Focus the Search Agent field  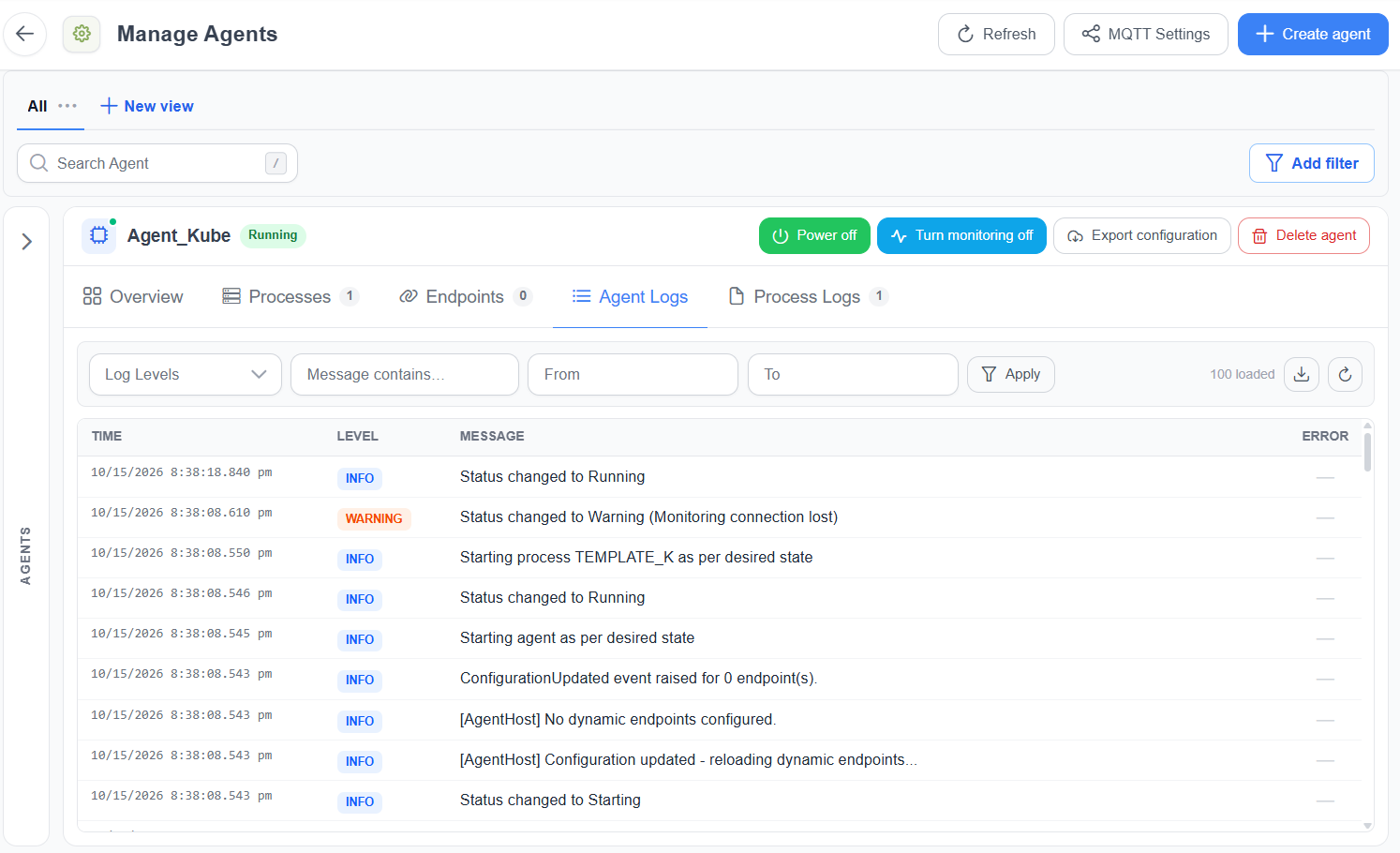[157, 163]
